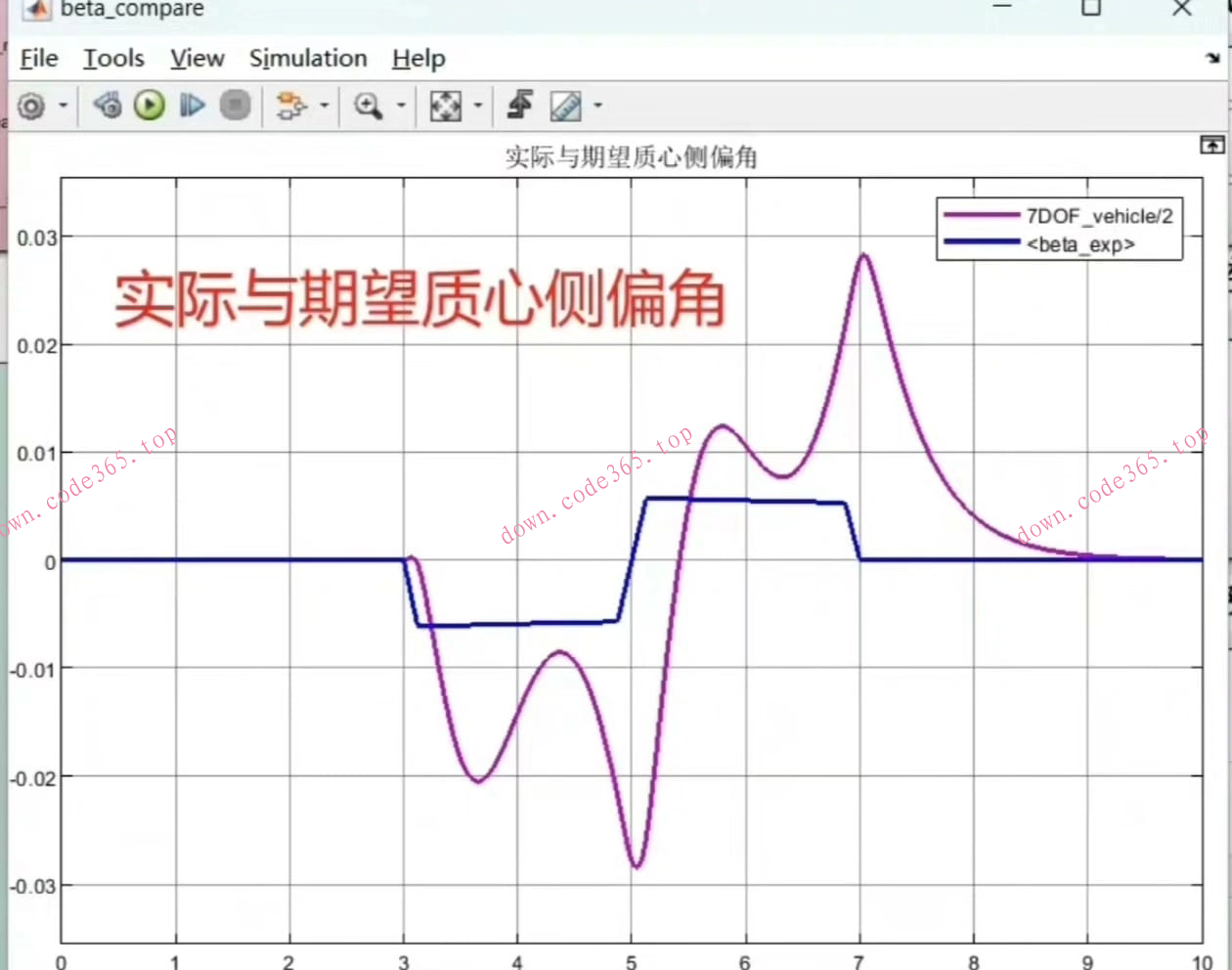Click the magenta curve minimum near time 5
1232x970 pixels.
pyautogui.click(x=636, y=864)
